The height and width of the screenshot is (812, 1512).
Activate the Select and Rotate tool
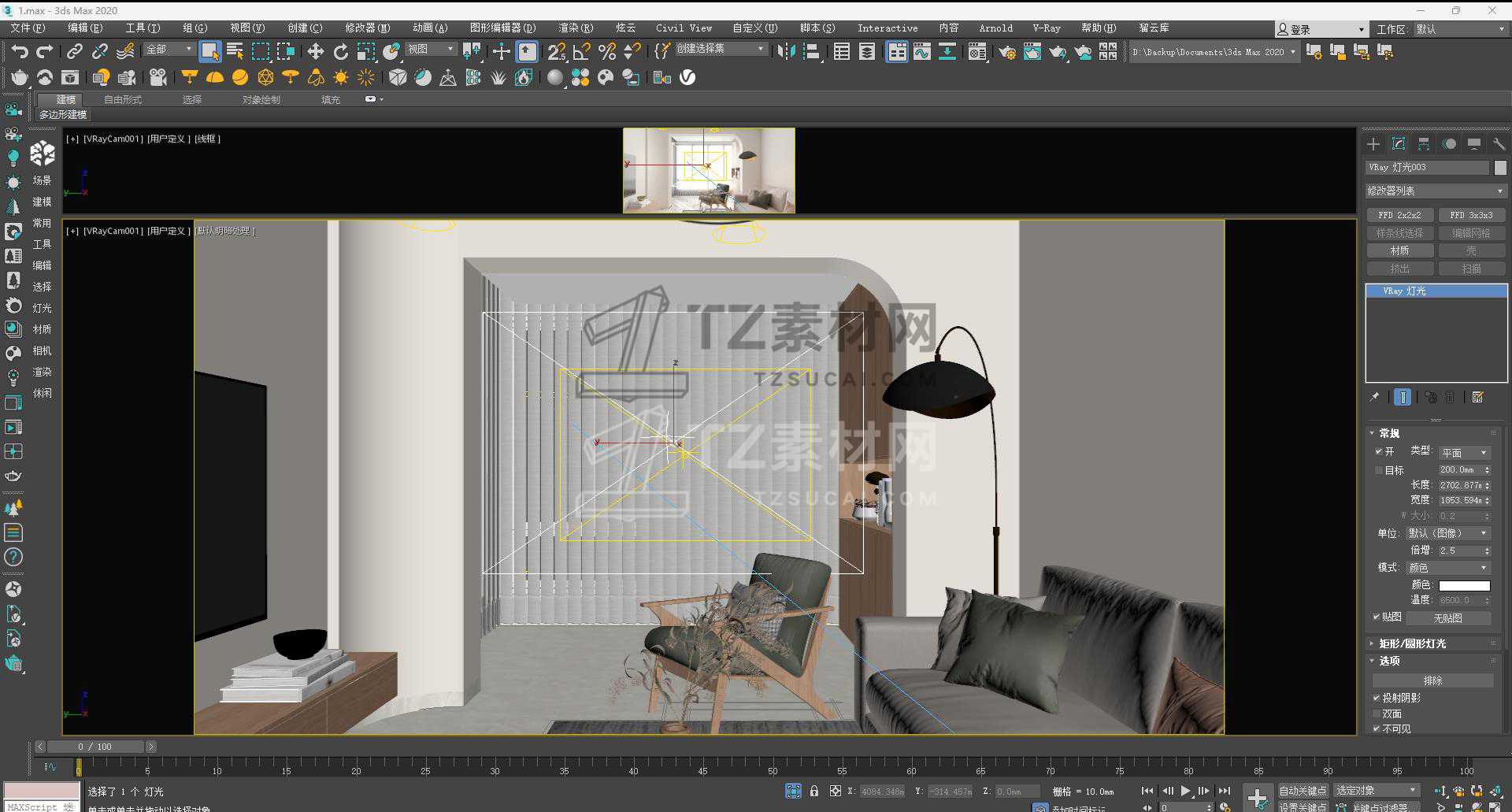coord(340,52)
